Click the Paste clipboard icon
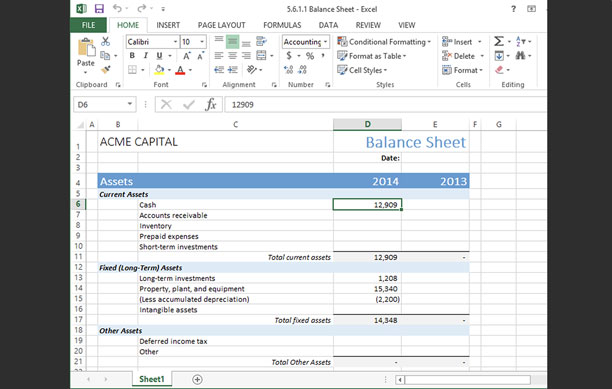Image resolution: width=612 pixels, height=389 pixels. pos(86,48)
